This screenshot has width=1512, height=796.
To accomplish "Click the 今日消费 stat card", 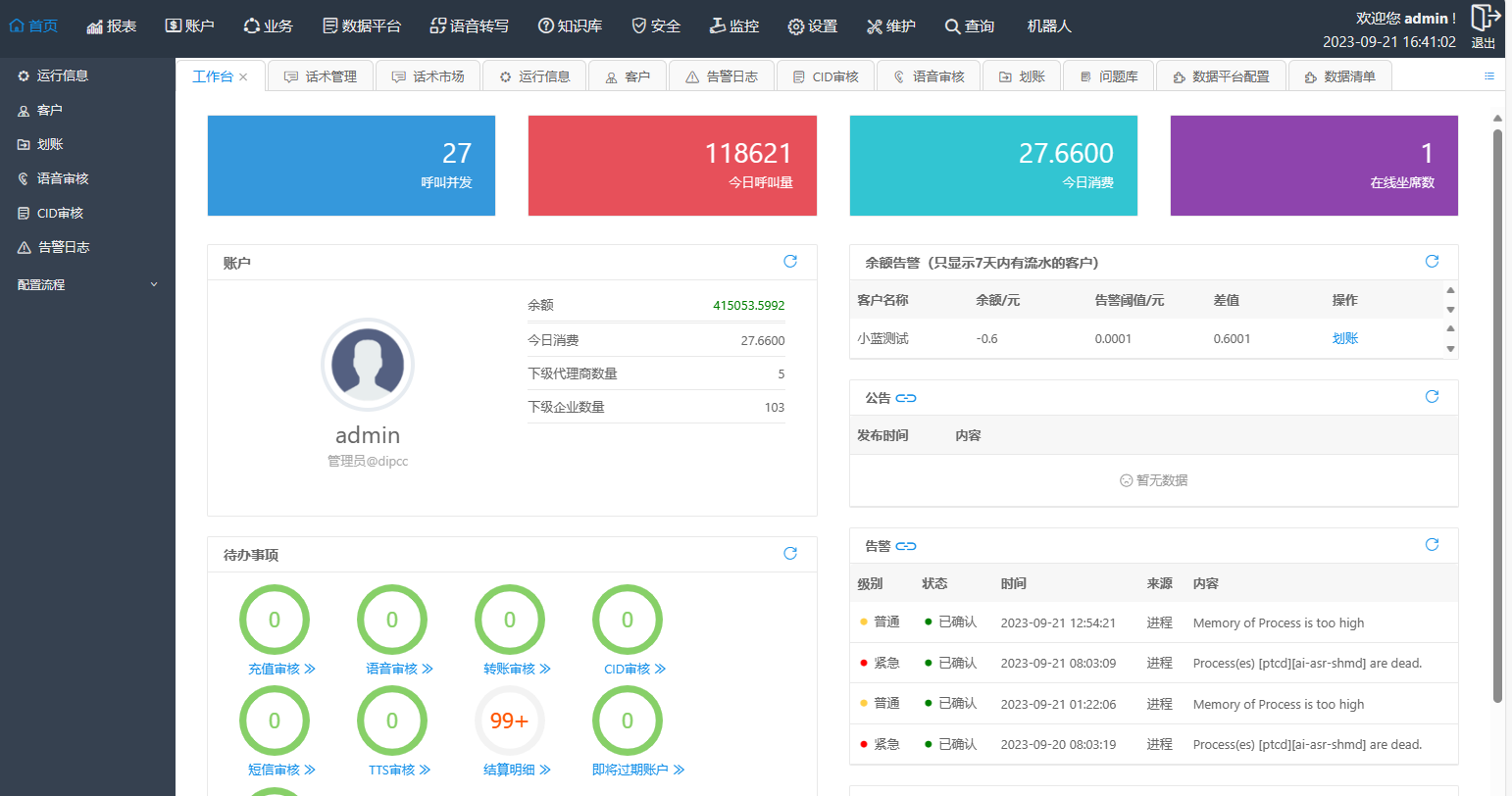I will coord(993,166).
